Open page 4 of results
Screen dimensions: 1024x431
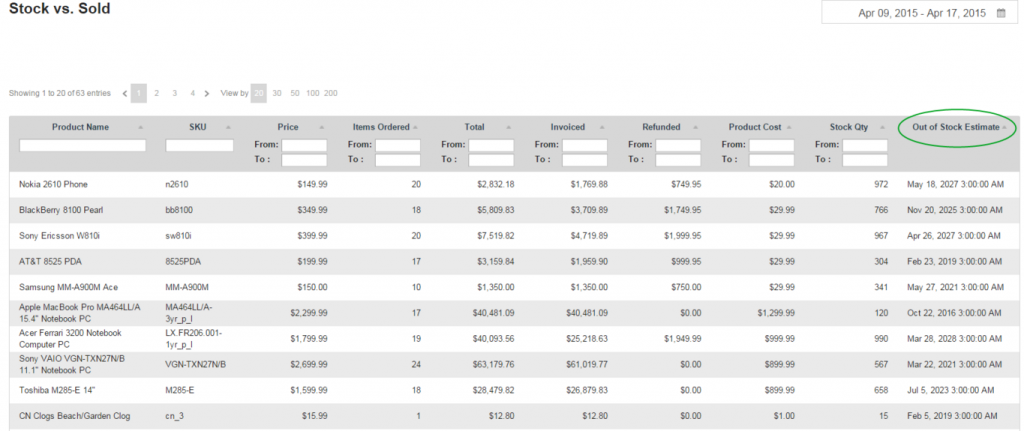point(192,93)
